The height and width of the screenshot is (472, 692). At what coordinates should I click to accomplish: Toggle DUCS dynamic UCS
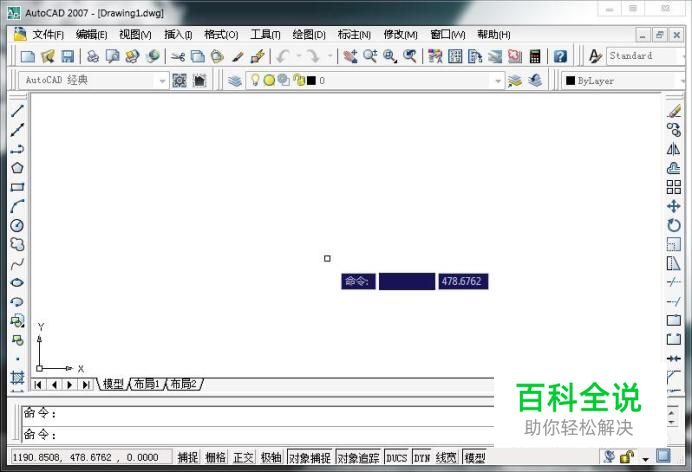pos(396,458)
